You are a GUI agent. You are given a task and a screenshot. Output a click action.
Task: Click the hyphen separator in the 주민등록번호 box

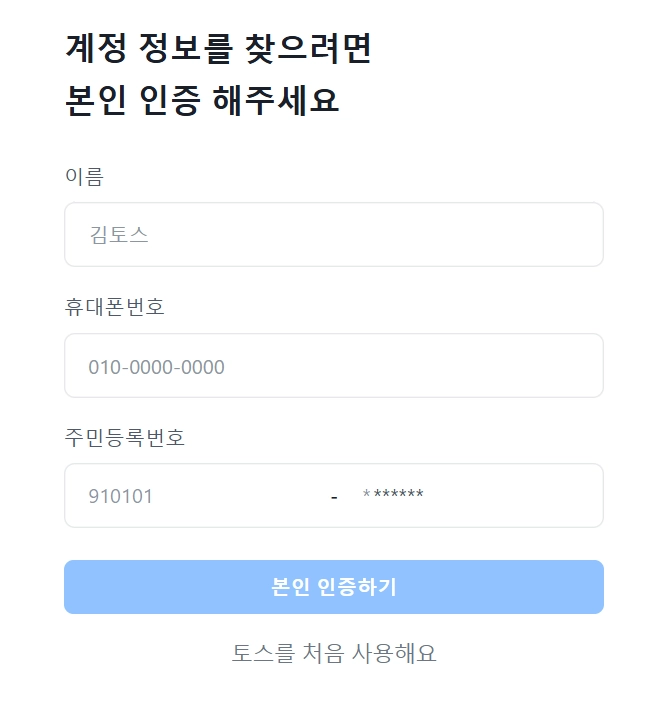[334, 498]
